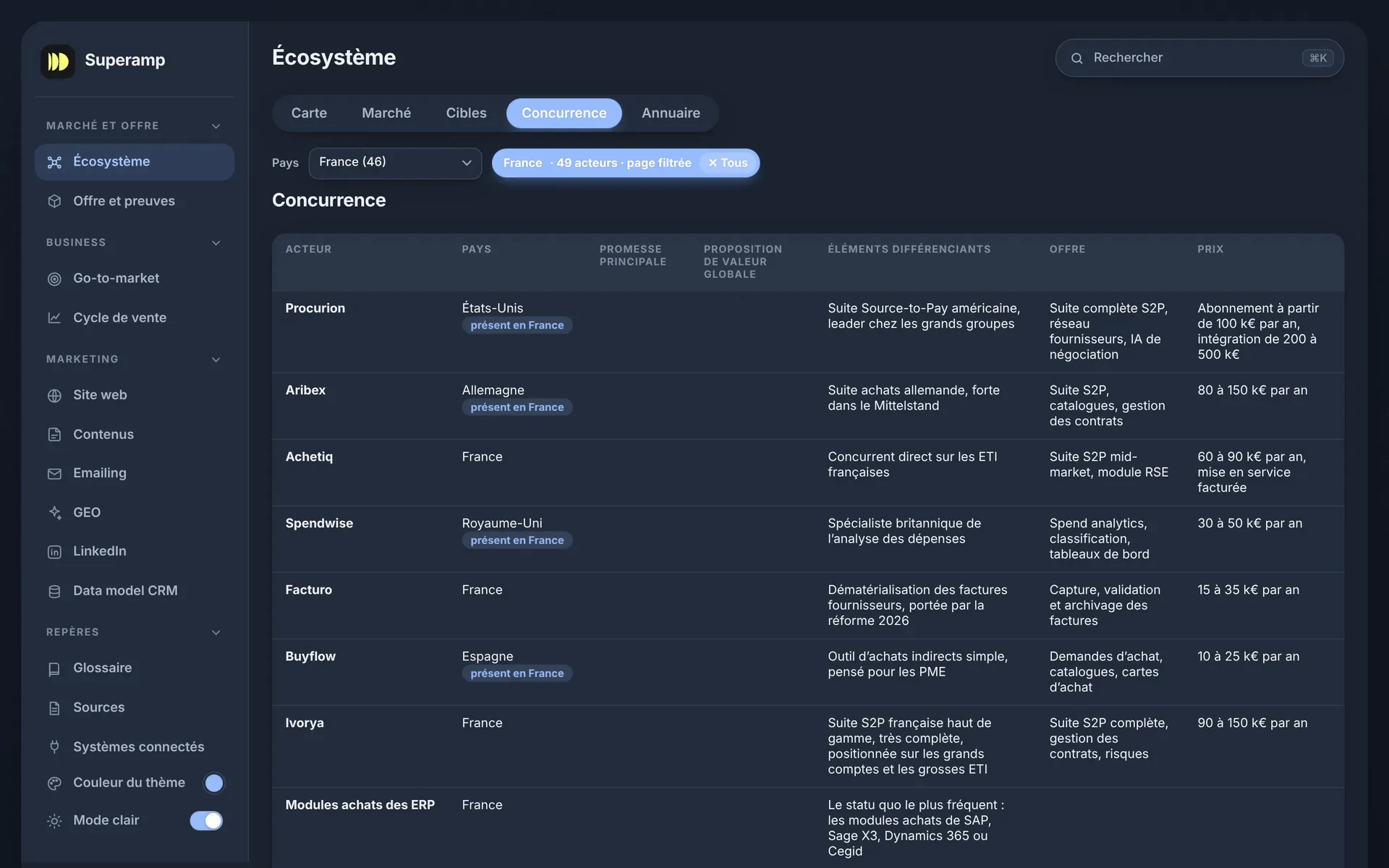The height and width of the screenshot is (868, 1389).
Task: Click présent en France badge for Aribex
Action: click(x=517, y=407)
